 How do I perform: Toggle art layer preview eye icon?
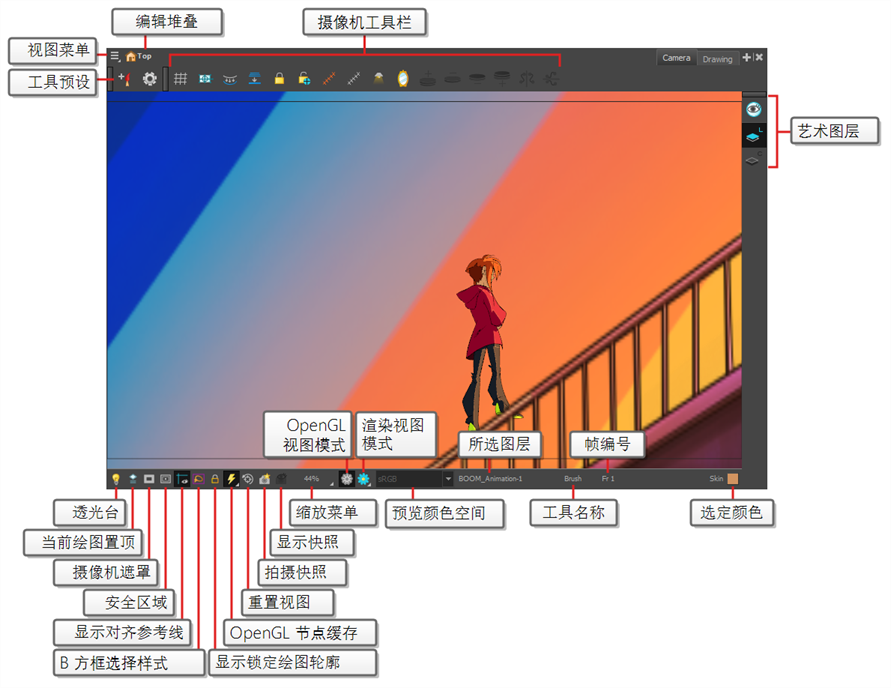point(754,108)
